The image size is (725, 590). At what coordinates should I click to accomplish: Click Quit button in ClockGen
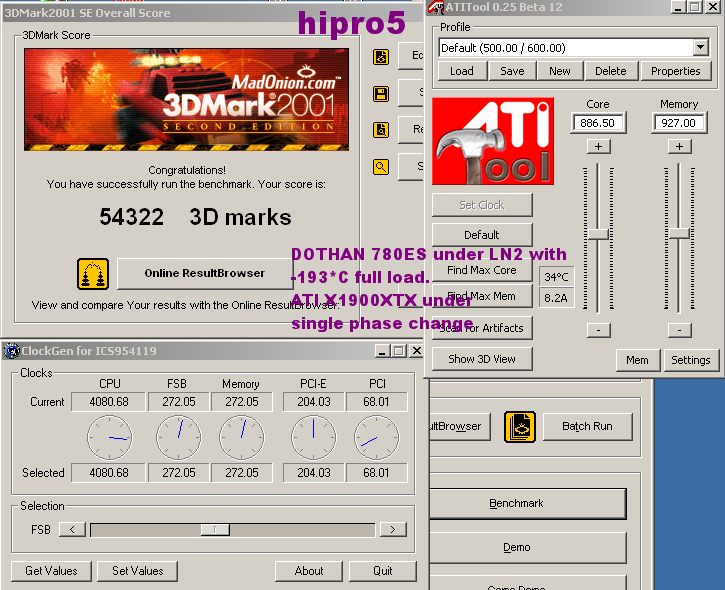pyautogui.click(x=383, y=571)
